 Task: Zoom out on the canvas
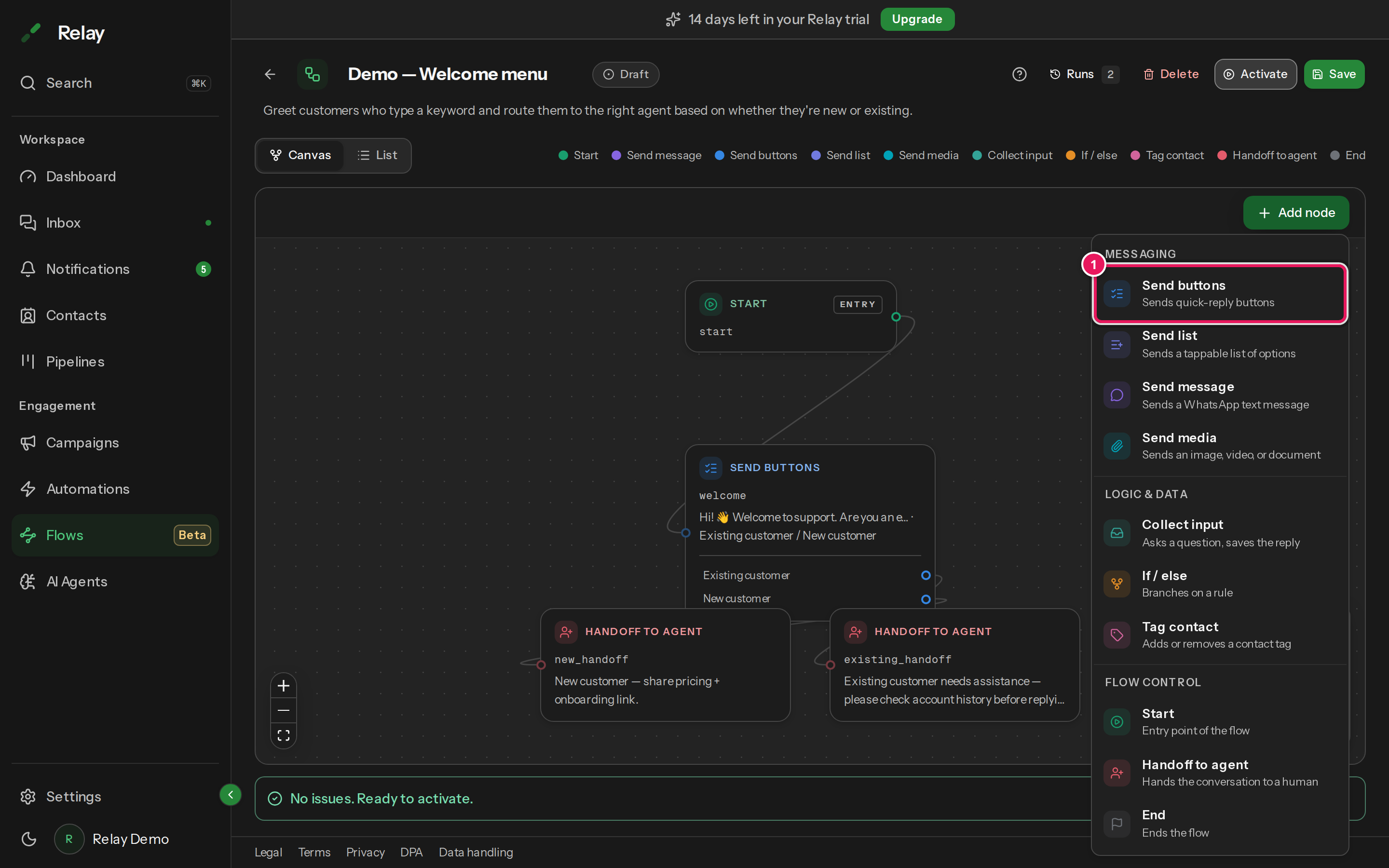coord(284,711)
